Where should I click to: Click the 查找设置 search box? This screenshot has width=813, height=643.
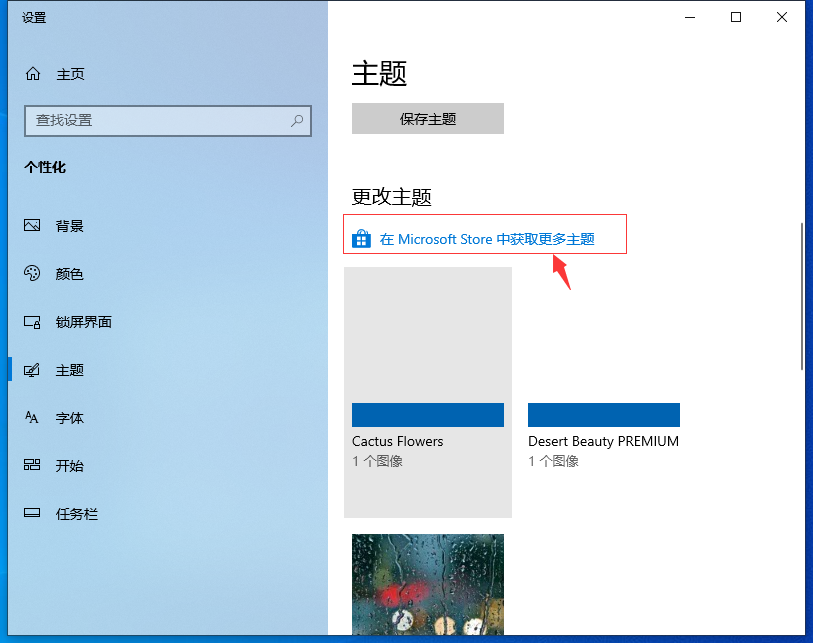click(160, 120)
